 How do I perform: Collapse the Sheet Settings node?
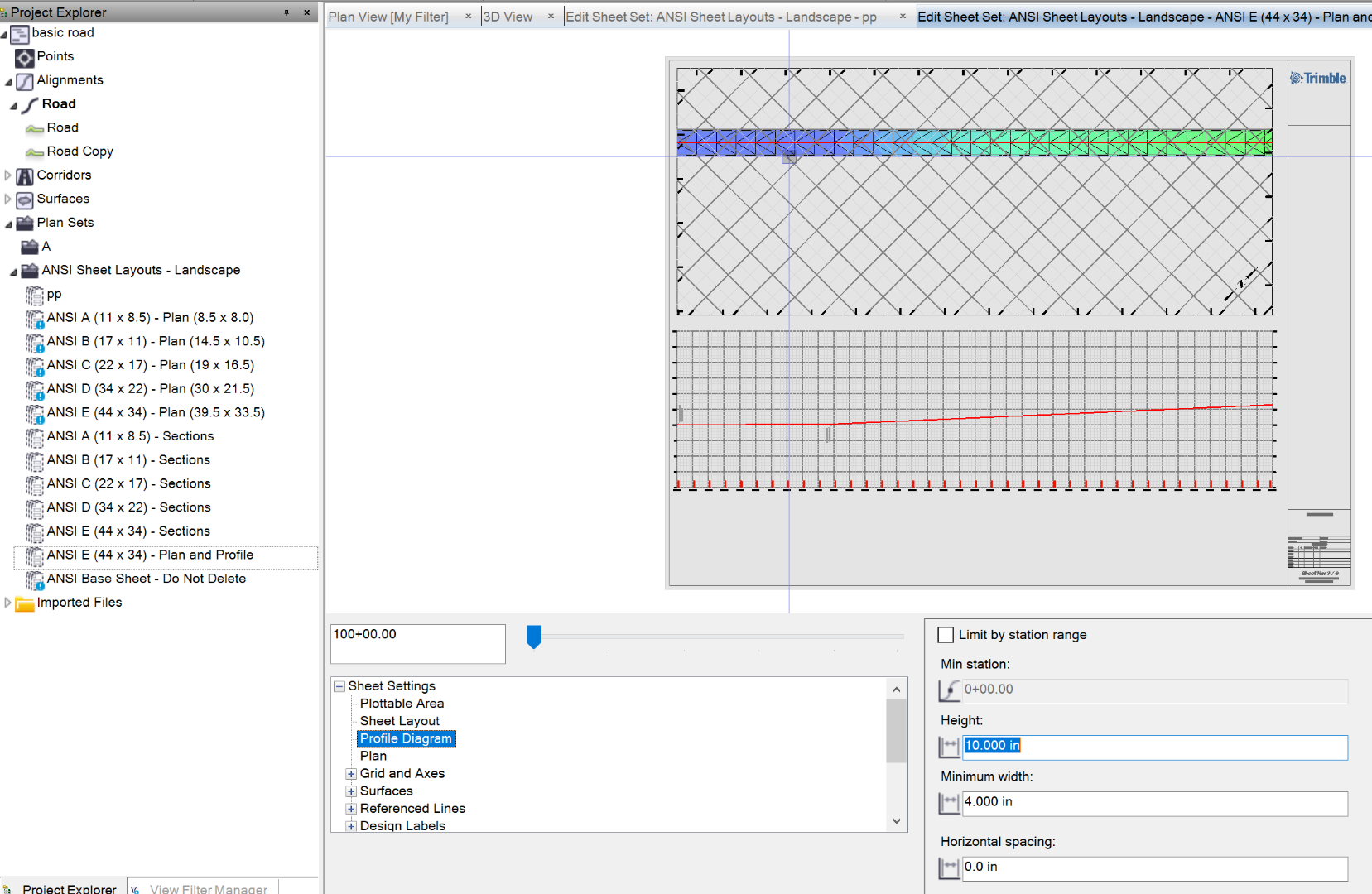tap(339, 686)
